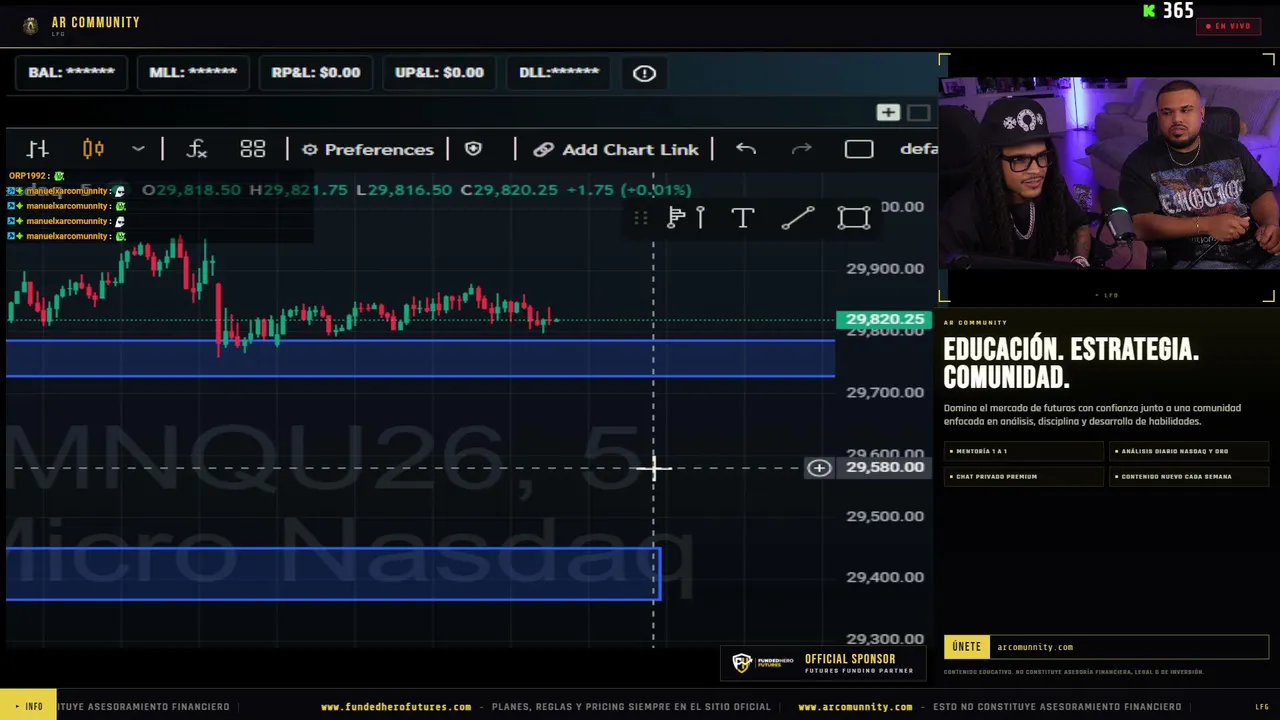Click the 29,400.00 price axis label
1280x720 pixels.
tap(885, 577)
